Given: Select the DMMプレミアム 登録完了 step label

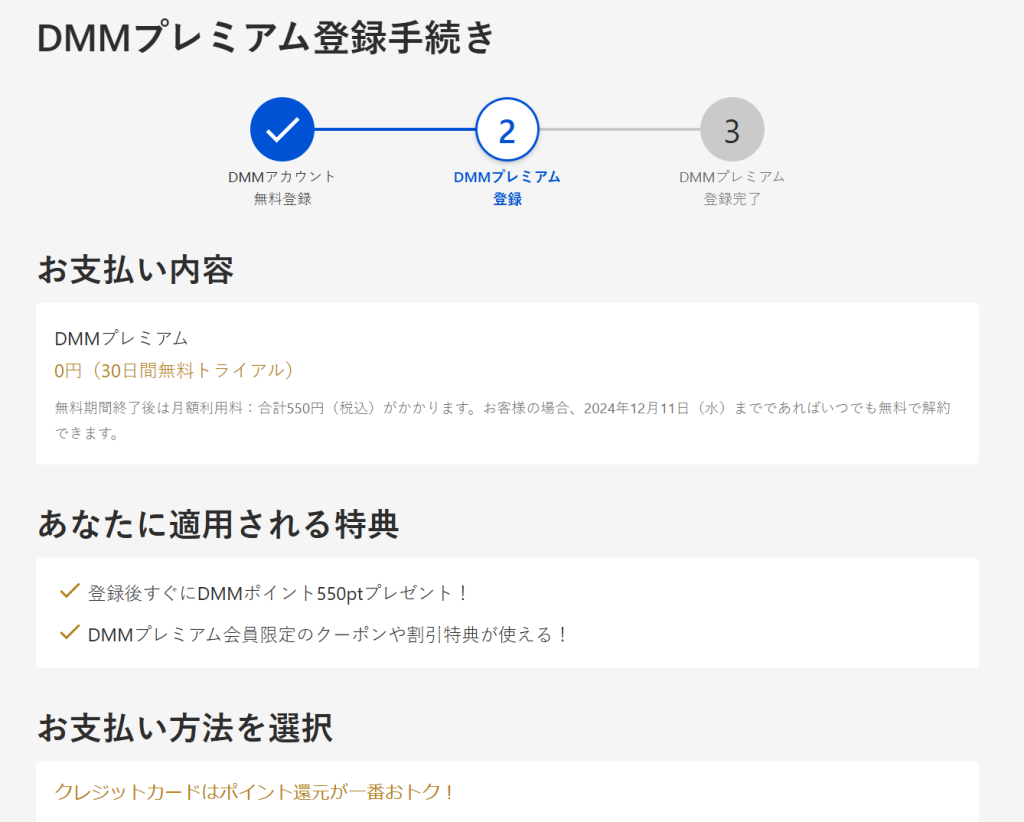Looking at the screenshot, I should (732, 187).
